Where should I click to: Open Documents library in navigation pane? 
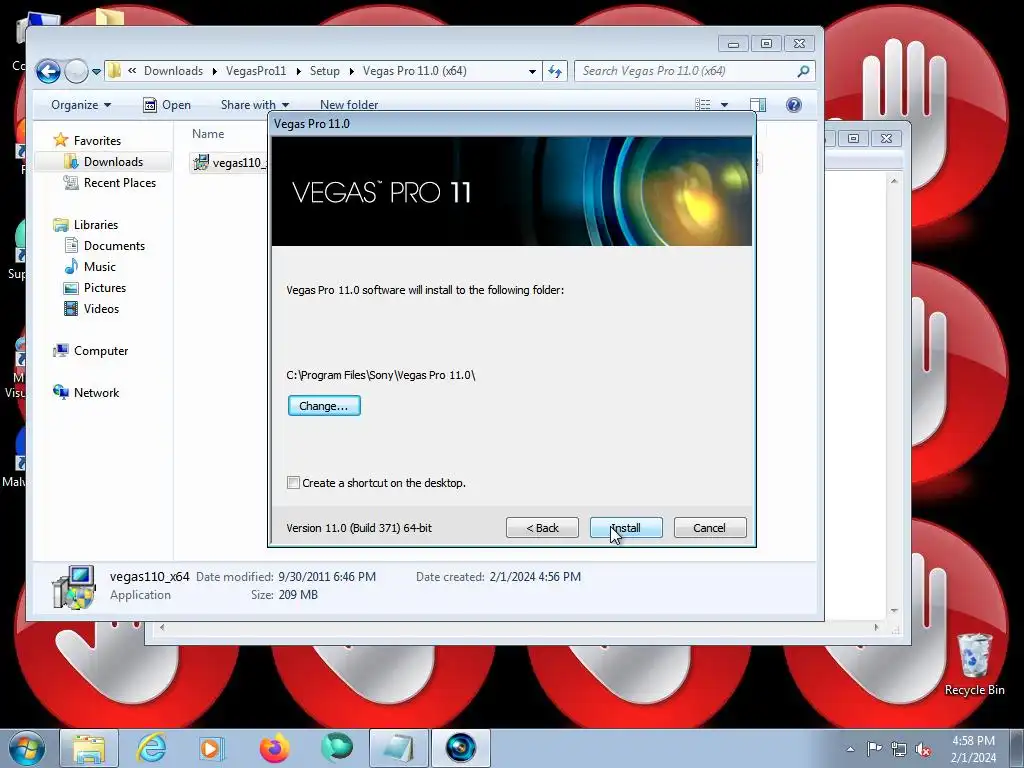tap(114, 246)
